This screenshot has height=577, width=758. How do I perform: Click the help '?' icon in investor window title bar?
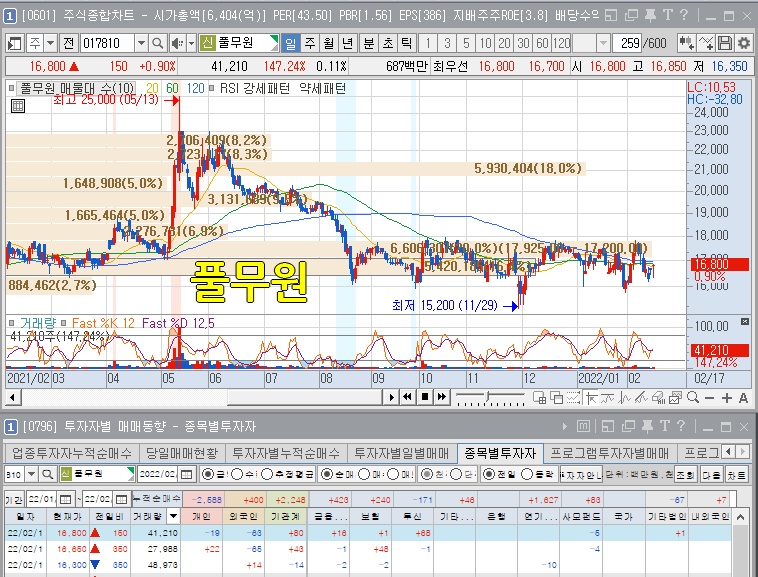(681, 426)
